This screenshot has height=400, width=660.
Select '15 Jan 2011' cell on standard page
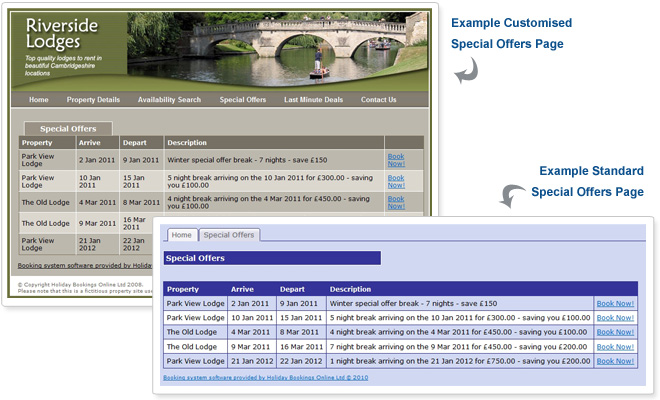(301, 318)
